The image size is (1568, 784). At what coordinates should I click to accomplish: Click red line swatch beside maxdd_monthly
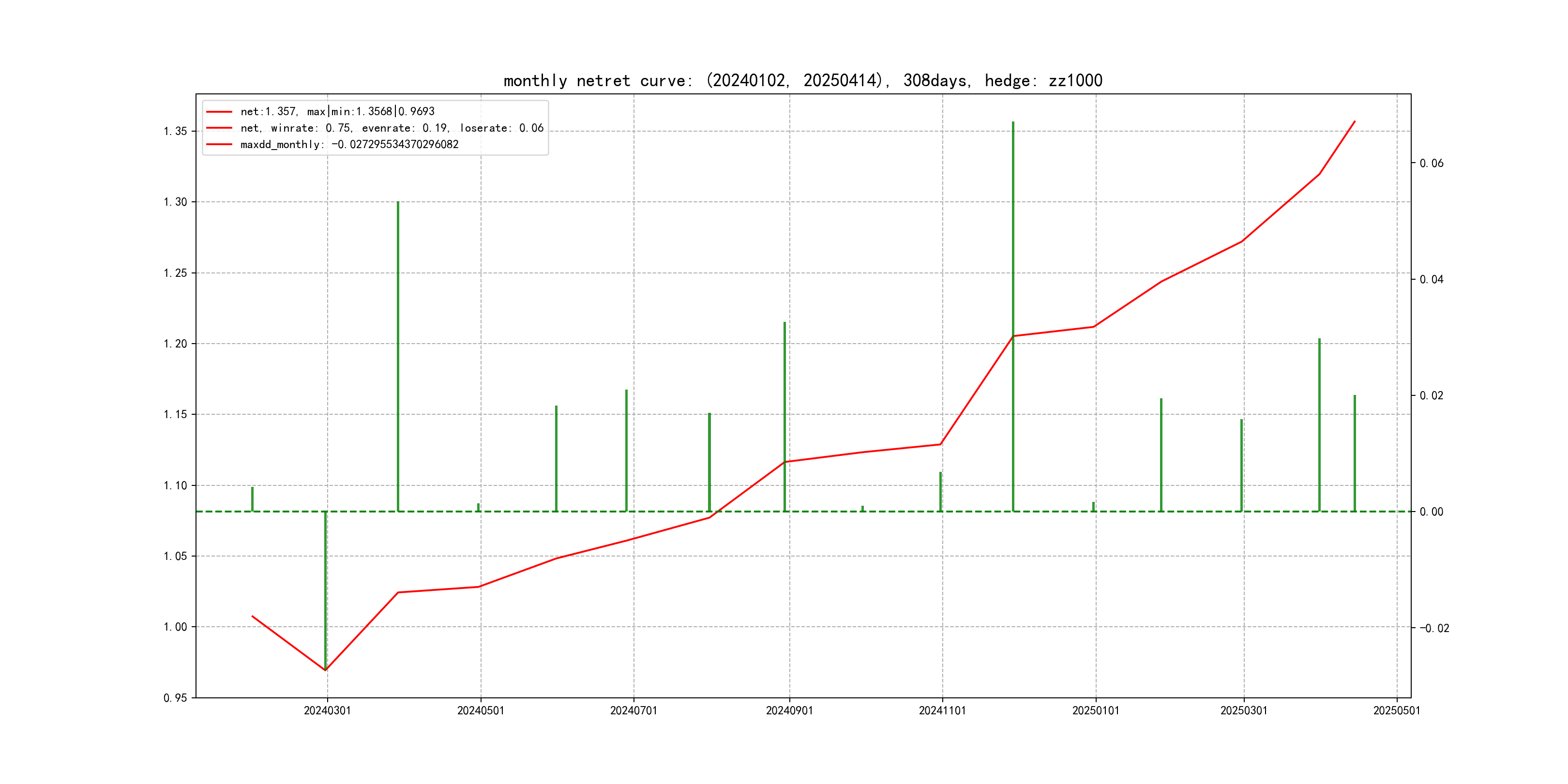tap(219, 144)
